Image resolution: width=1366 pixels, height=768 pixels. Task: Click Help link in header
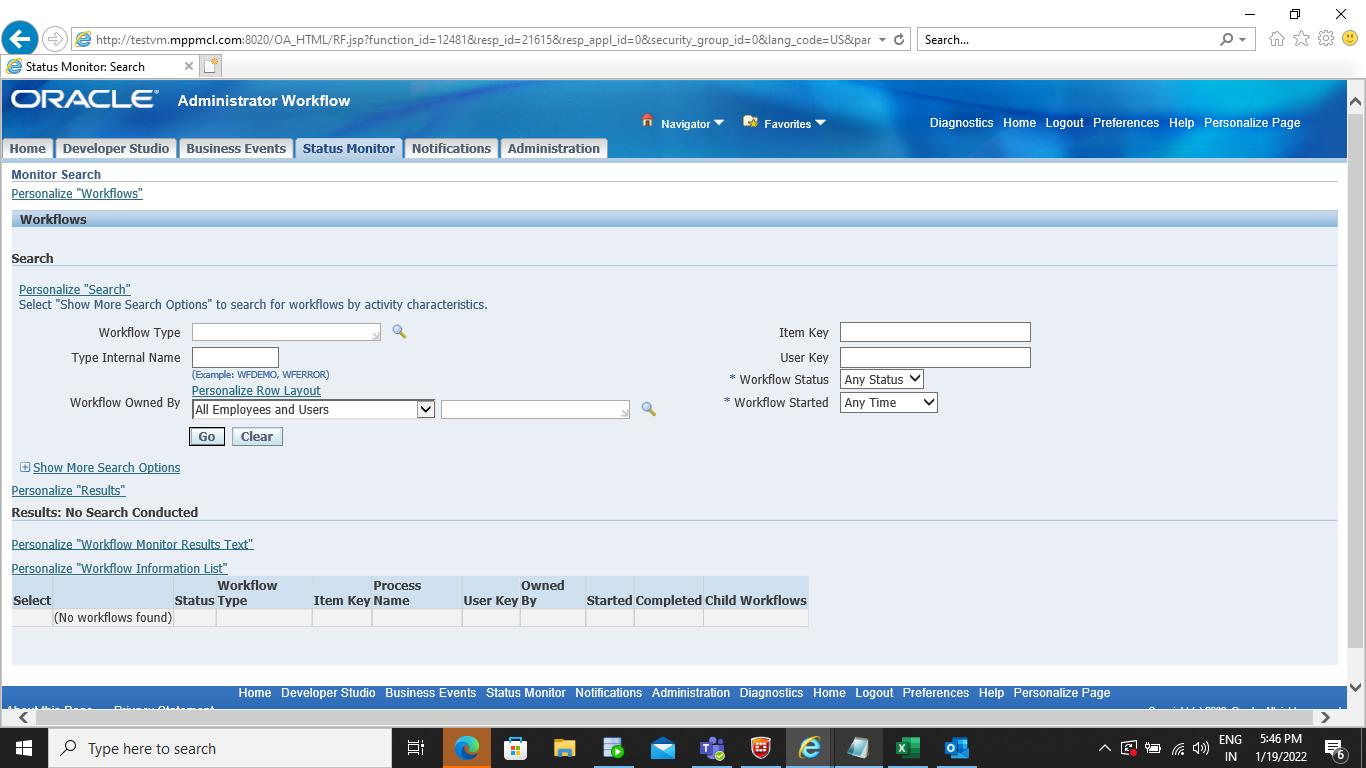[1181, 123]
